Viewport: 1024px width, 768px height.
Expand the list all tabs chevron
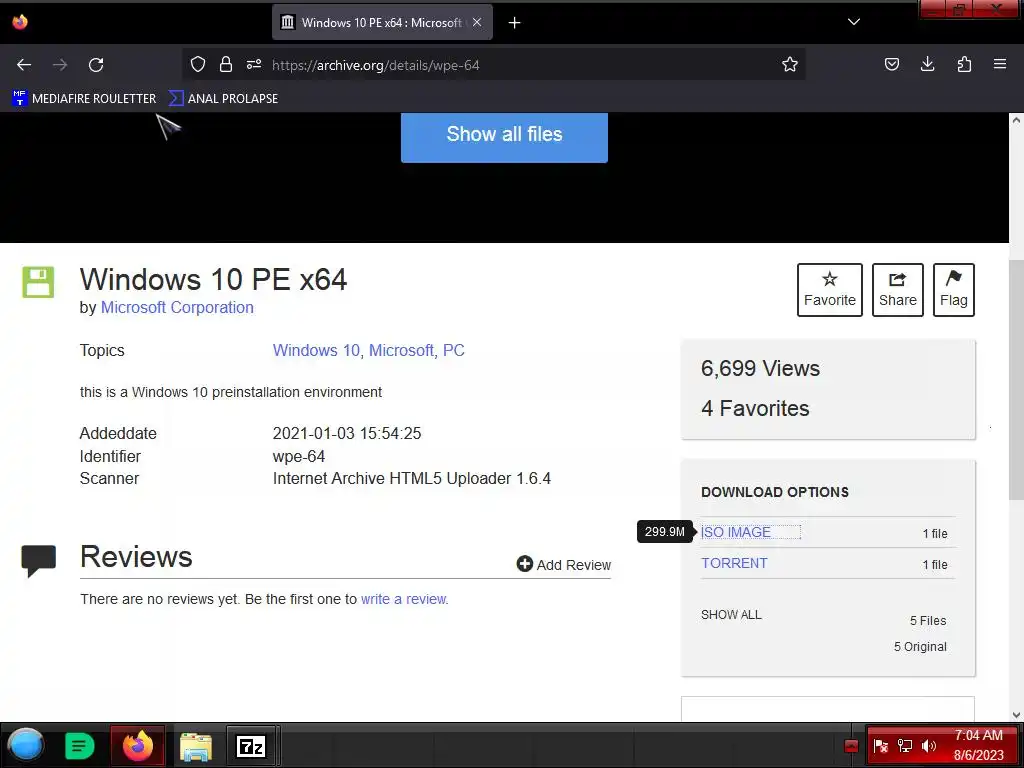point(854,22)
